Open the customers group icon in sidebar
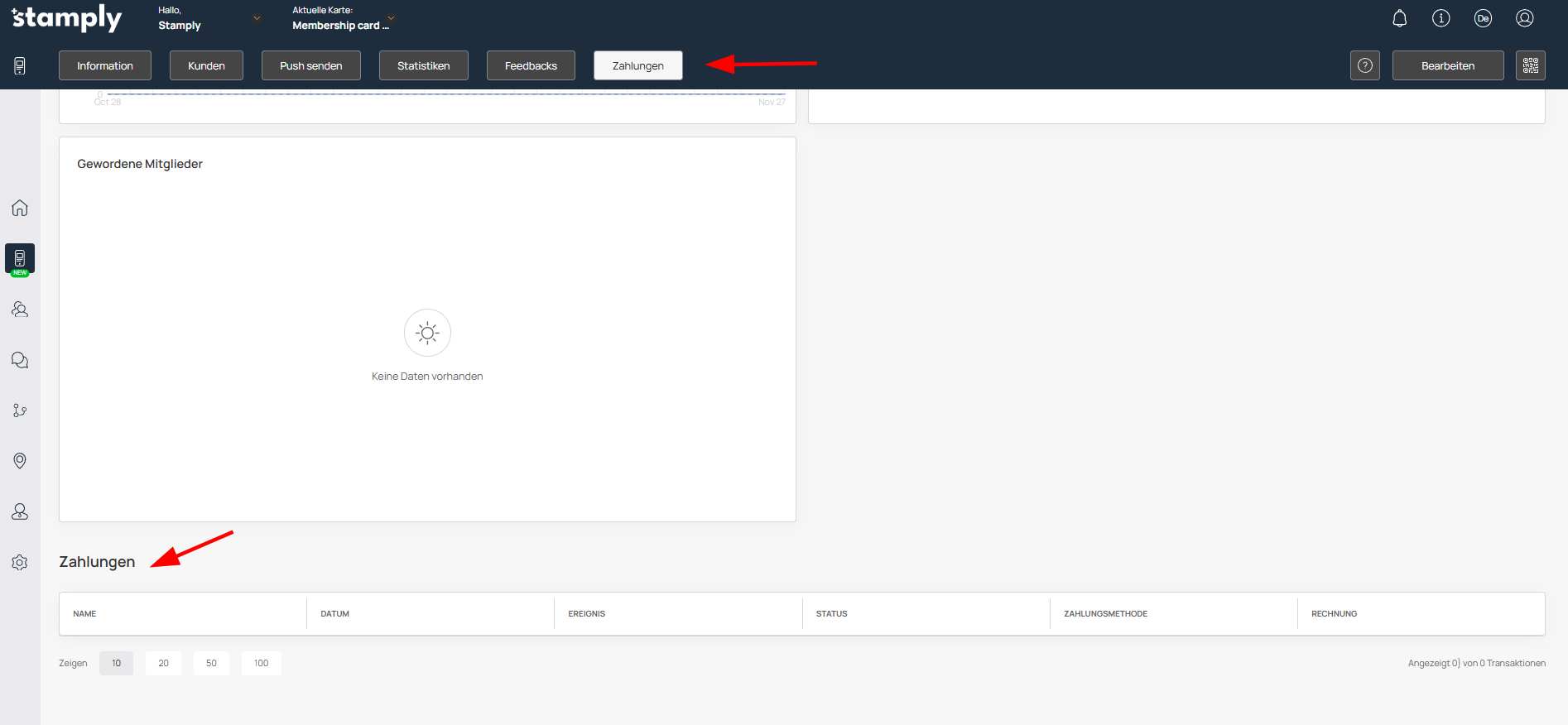Viewport: 1568px width, 725px height. click(x=20, y=310)
